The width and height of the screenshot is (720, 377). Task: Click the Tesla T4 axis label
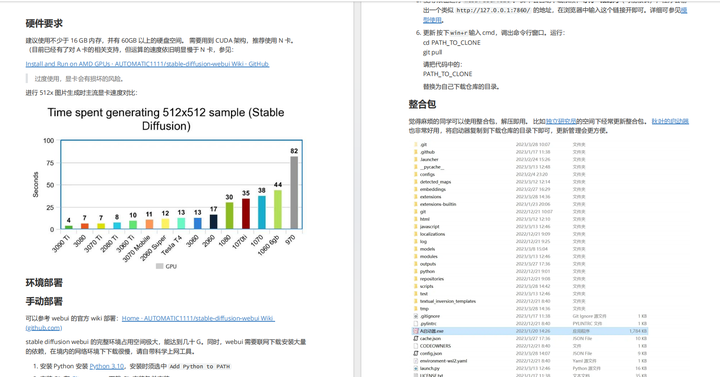tap(172, 245)
